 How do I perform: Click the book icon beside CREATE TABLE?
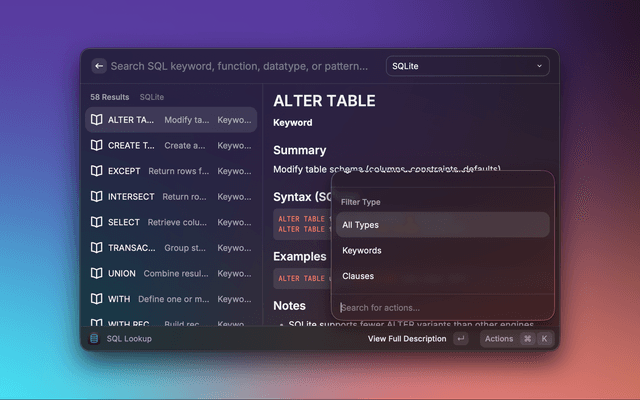click(x=97, y=145)
